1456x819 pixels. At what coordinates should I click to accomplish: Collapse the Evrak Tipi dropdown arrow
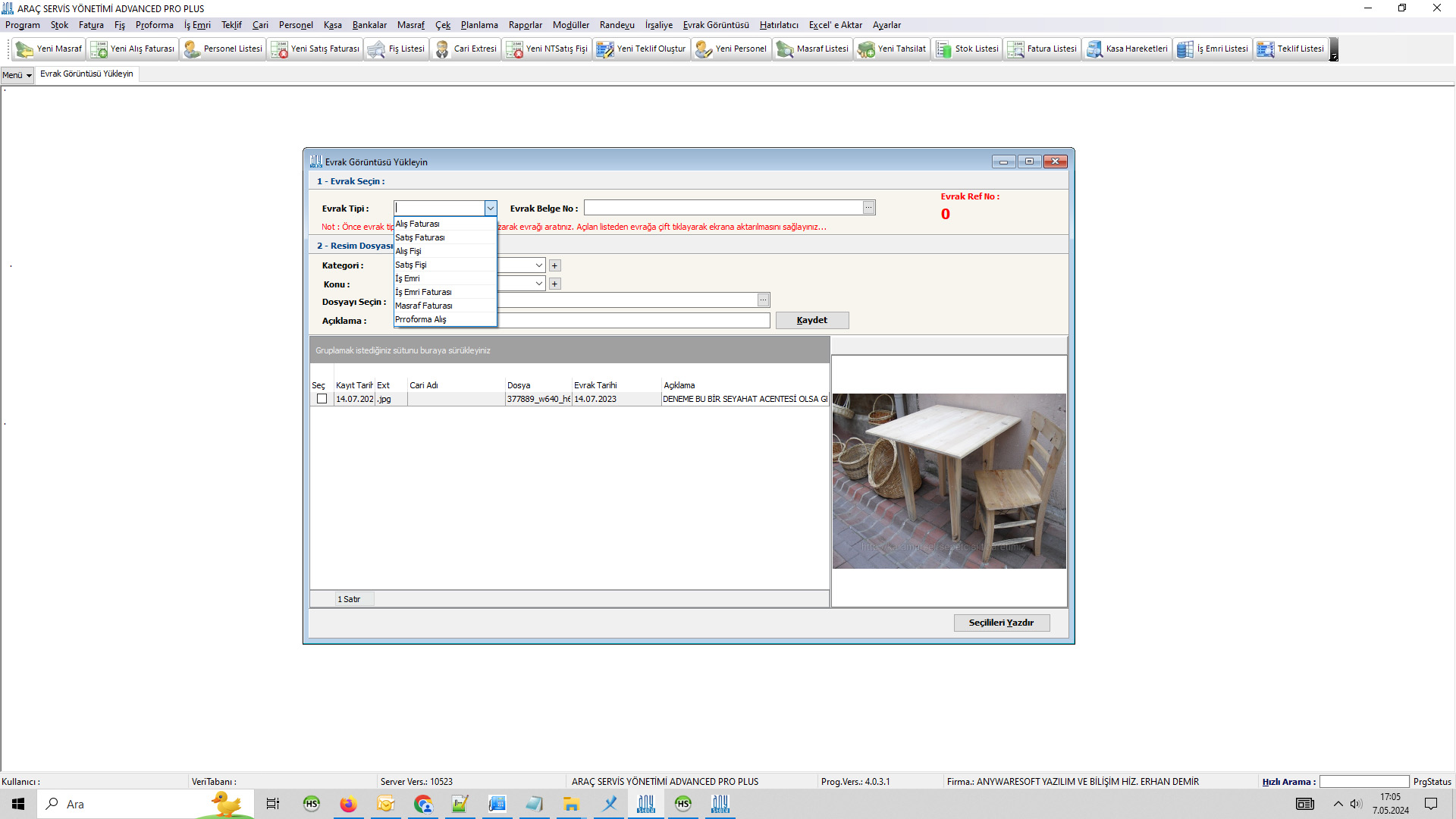(491, 208)
